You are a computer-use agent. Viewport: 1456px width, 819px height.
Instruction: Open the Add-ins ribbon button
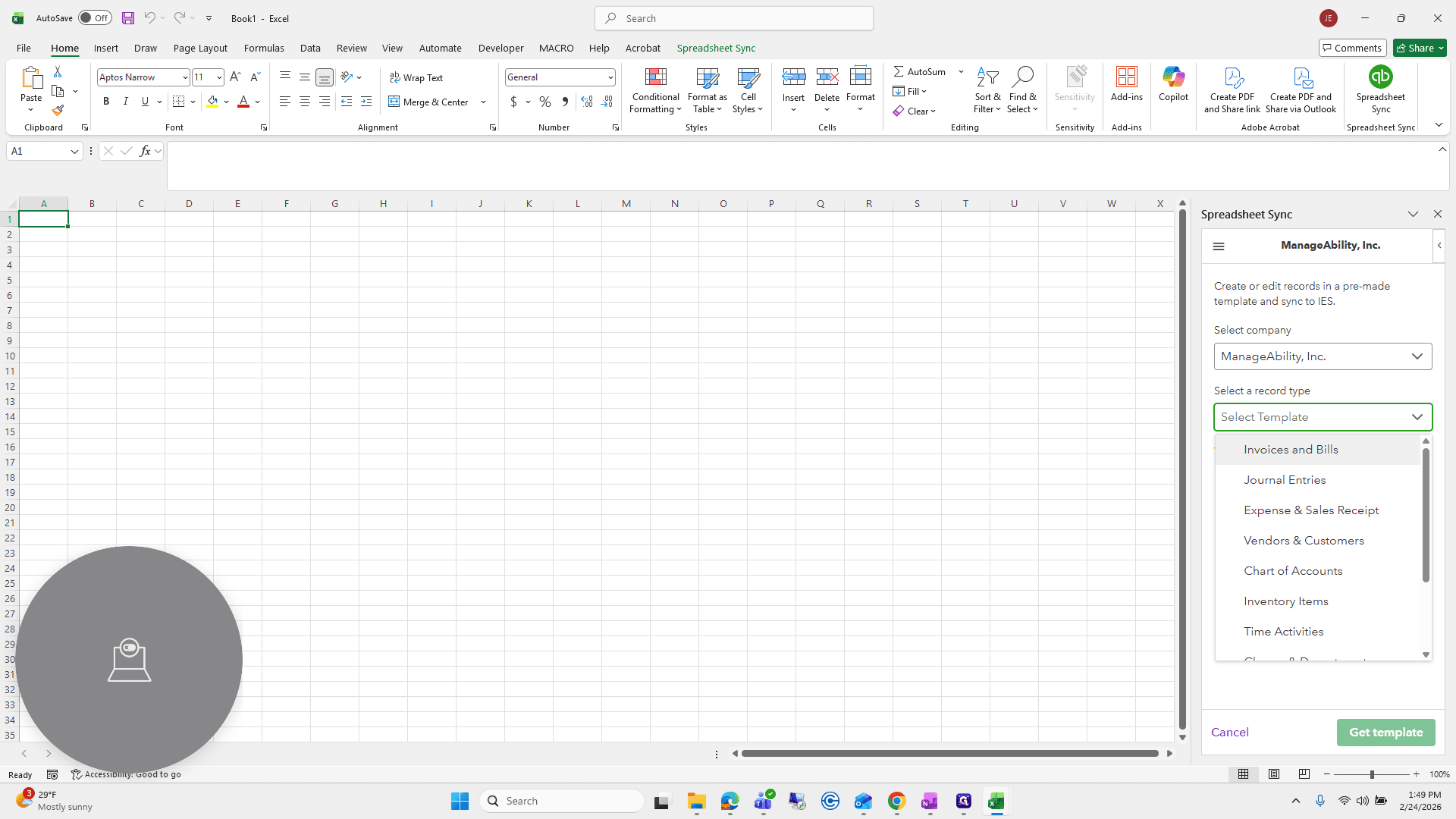click(1126, 83)
